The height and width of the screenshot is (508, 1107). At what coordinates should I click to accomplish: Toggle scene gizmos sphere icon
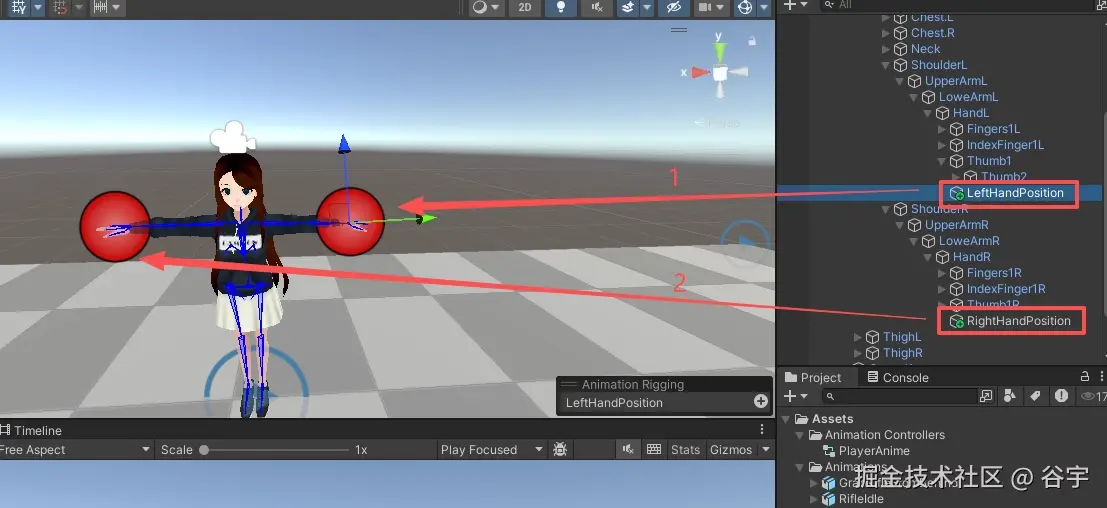[745, 7]
